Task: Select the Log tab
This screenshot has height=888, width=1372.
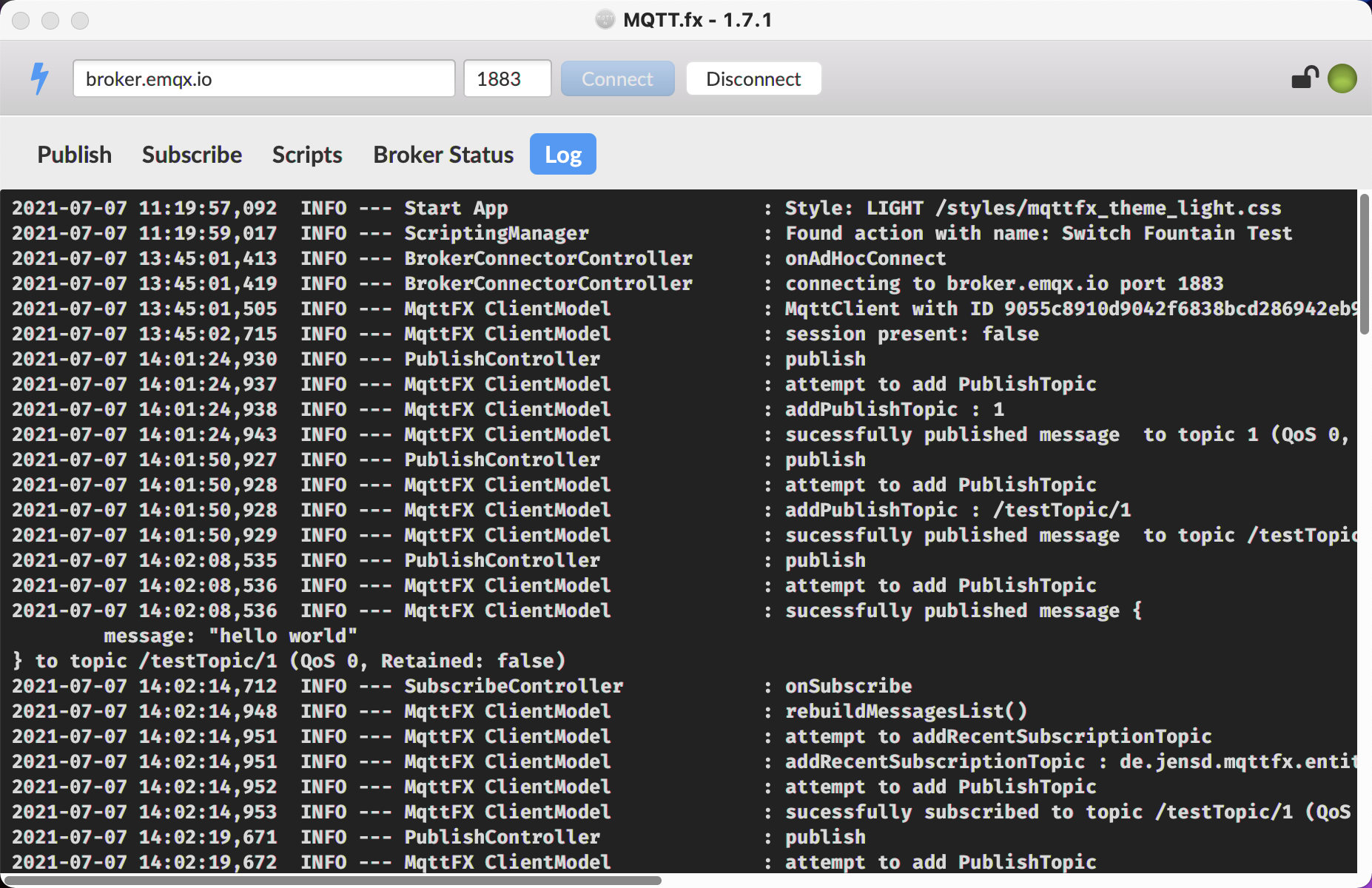Action: coord(563,154)
